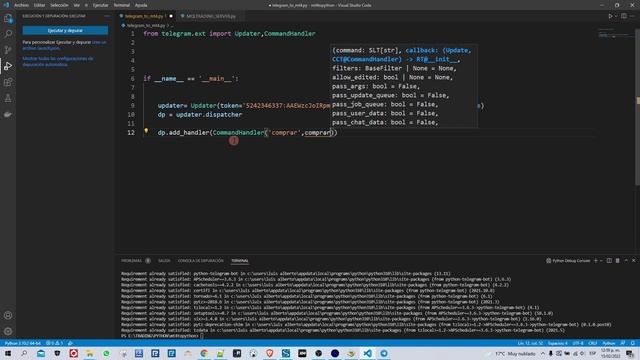
Task: Open the Manage gear icon
Action: point(8,331)
